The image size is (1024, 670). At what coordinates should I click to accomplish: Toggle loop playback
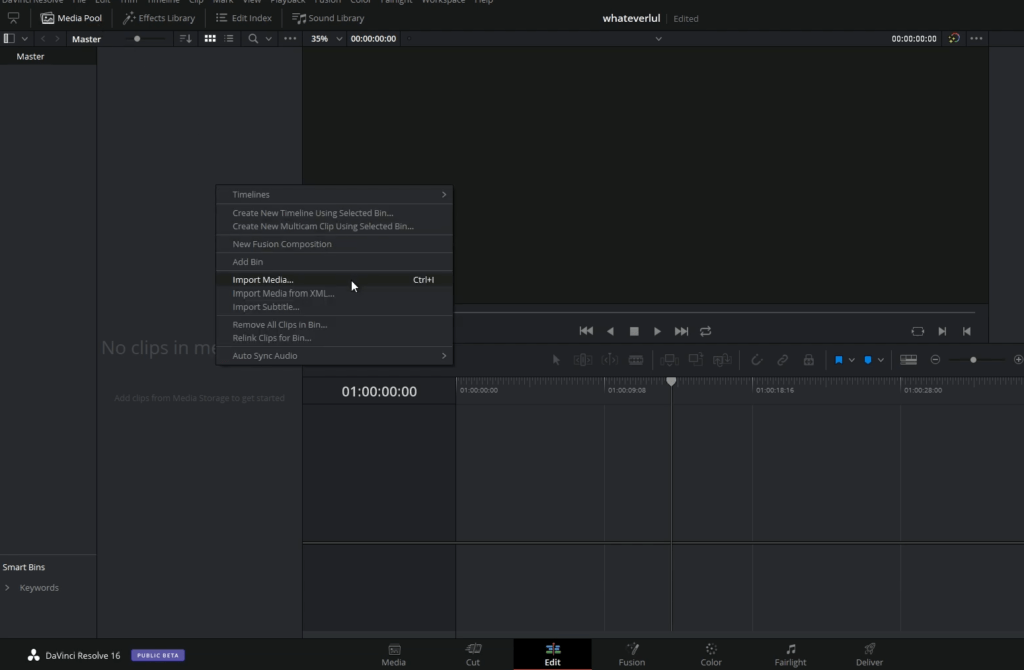[x=705, y=331]
